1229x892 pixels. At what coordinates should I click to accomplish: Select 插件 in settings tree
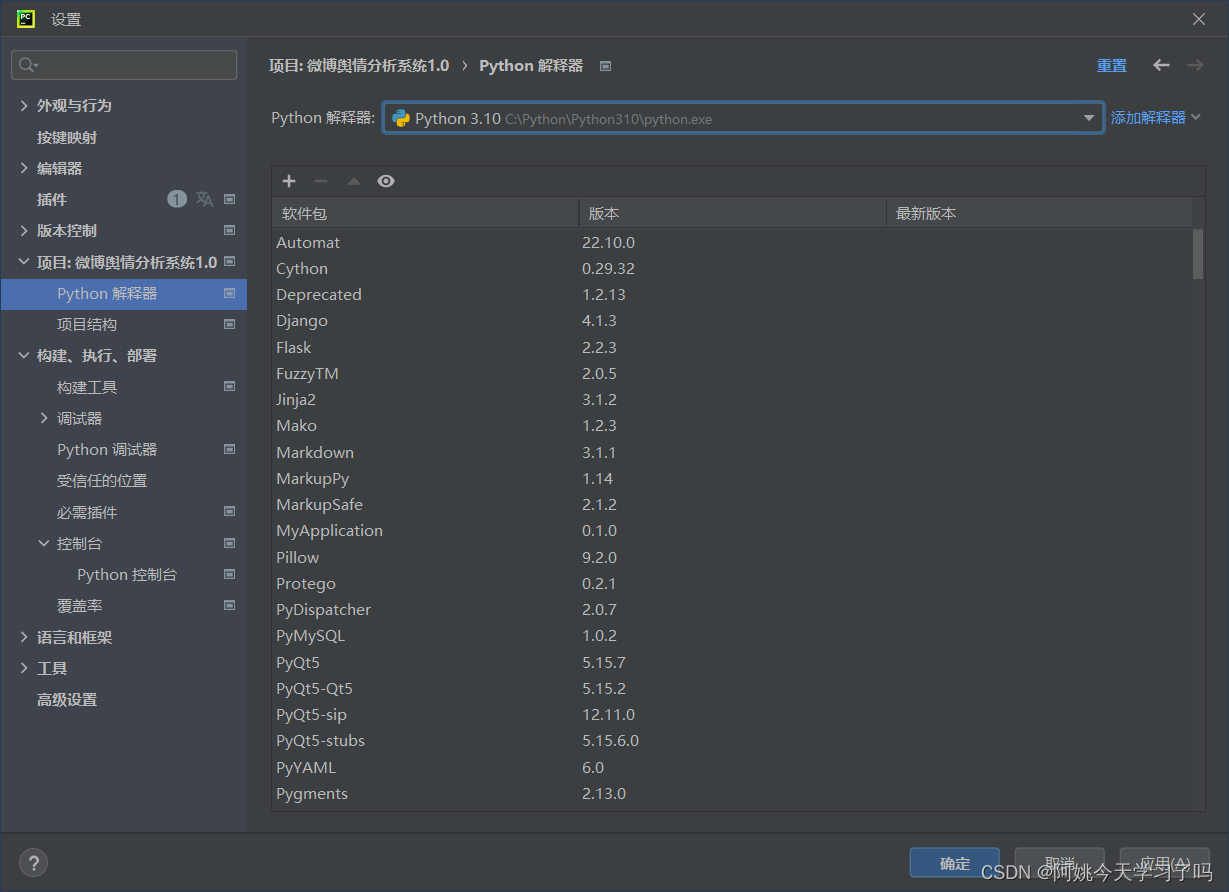coord(52,199)
